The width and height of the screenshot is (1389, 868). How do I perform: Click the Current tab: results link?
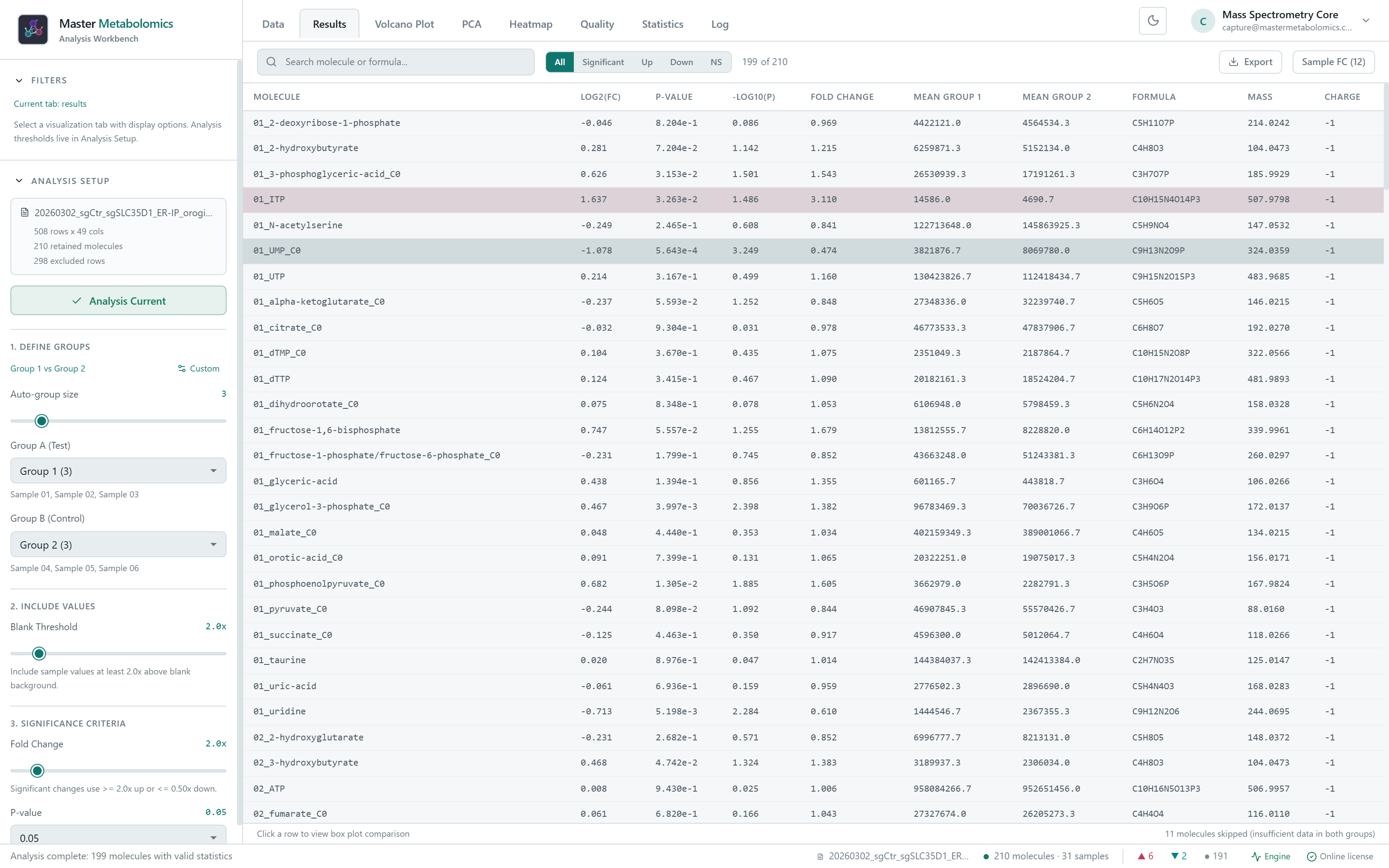(x=50, y=104)
